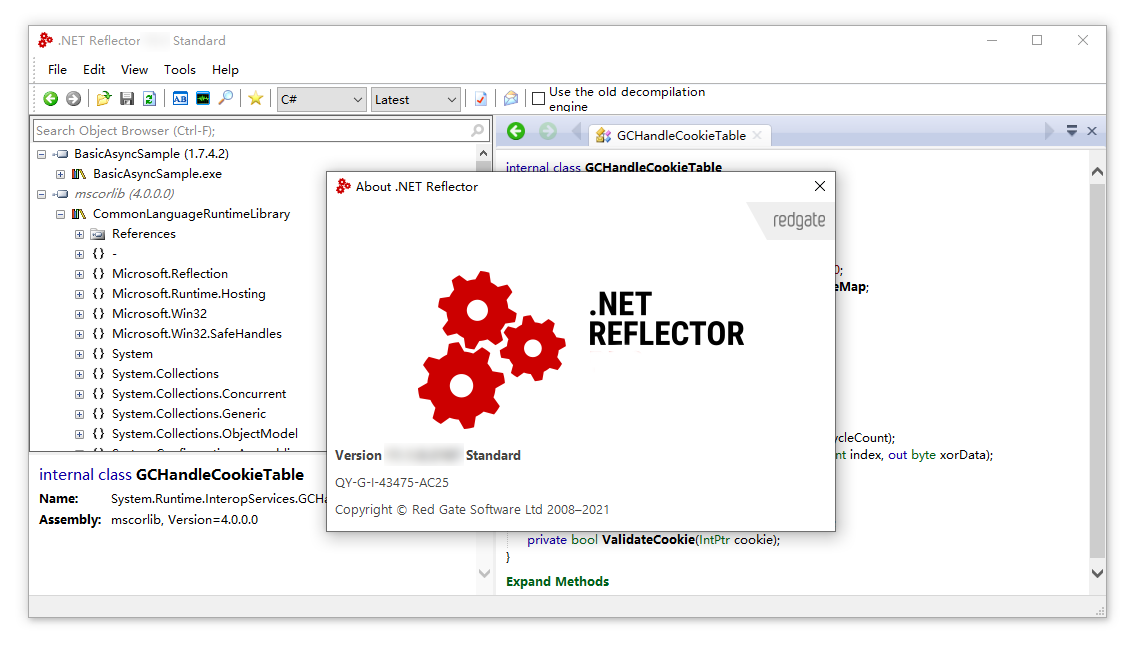Click the gray Forward arrow in the main toolbar
Viewport: 1140px width, 646px height.
(x=73, y=99)
